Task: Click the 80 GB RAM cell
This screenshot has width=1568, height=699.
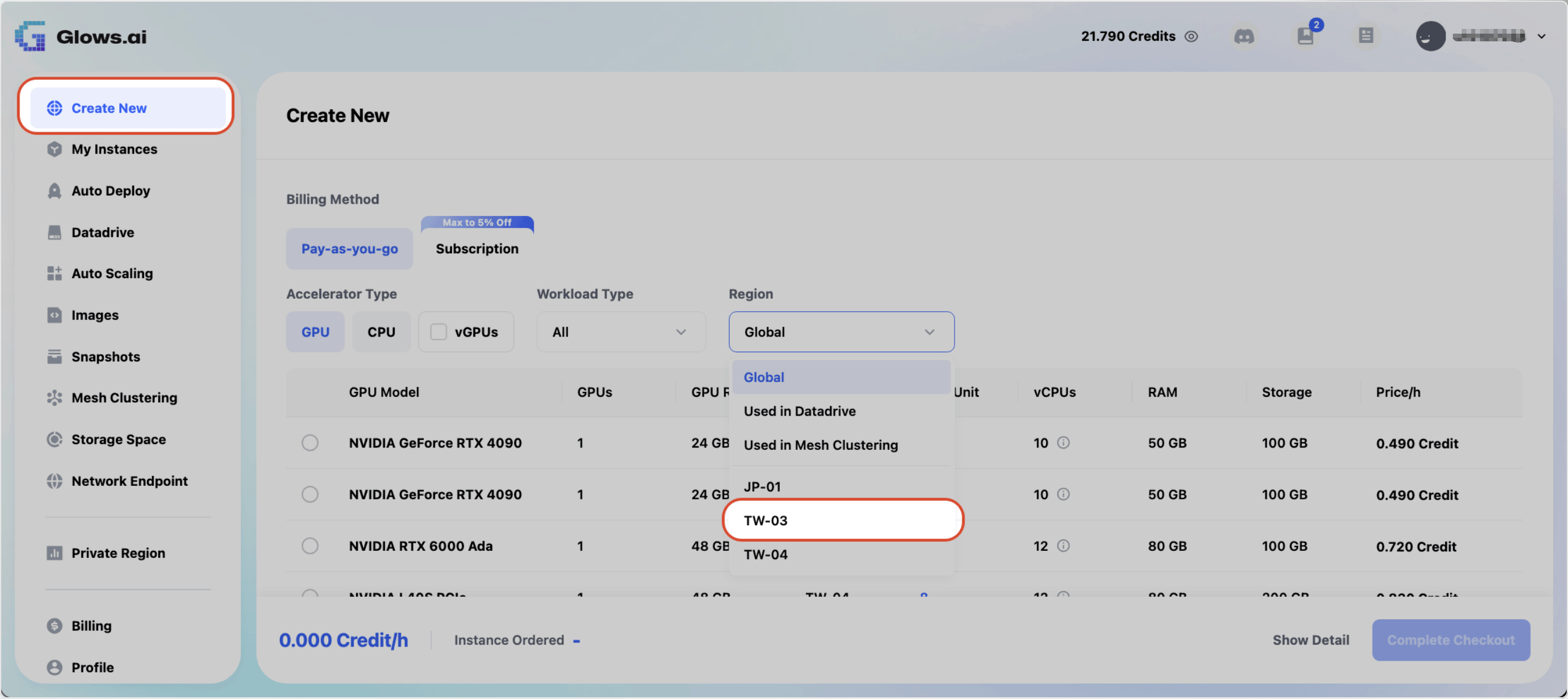Action: coord(1167,546)
